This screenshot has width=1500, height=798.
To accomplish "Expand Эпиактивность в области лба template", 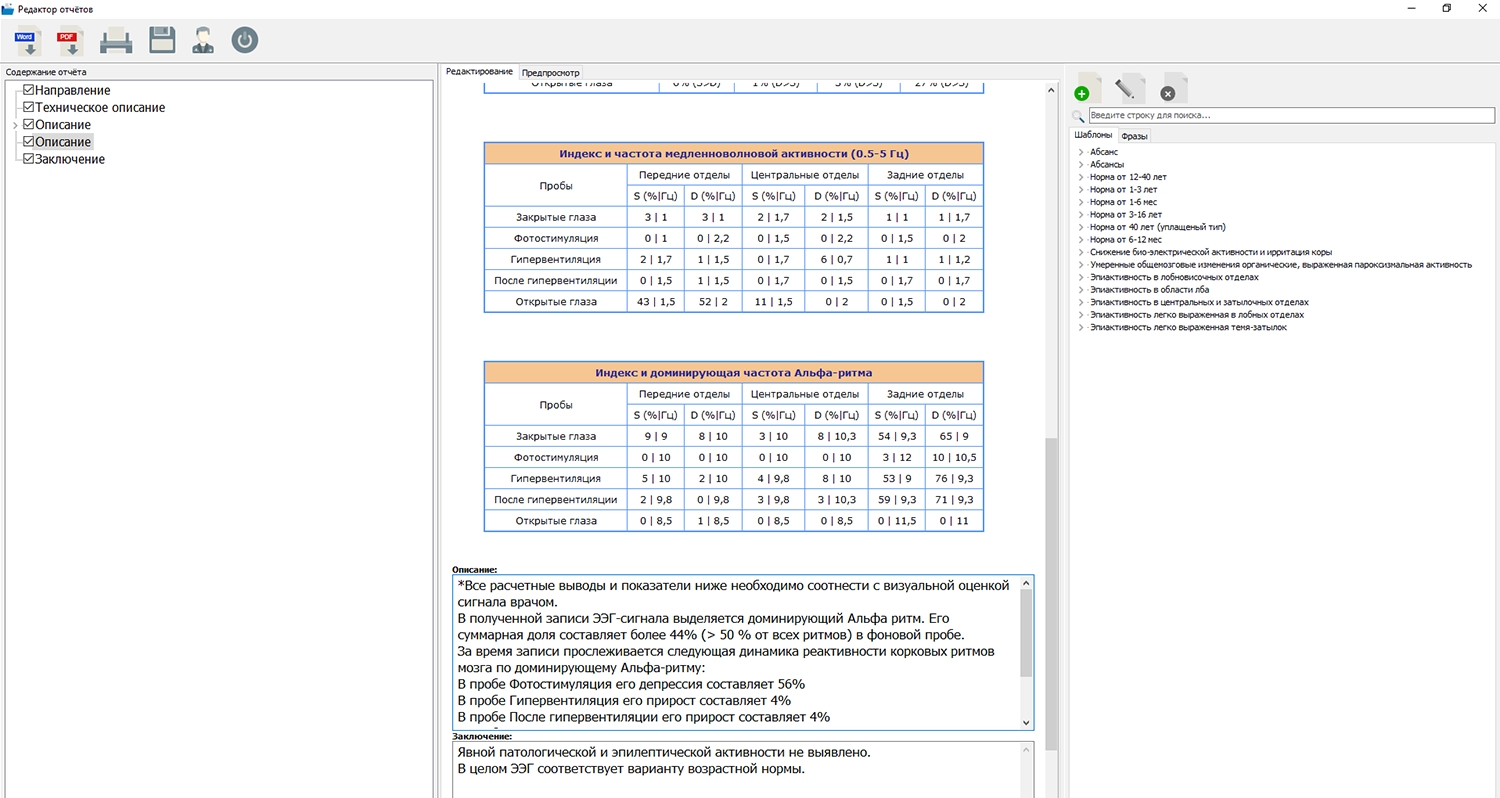I will coord(1081,290).
